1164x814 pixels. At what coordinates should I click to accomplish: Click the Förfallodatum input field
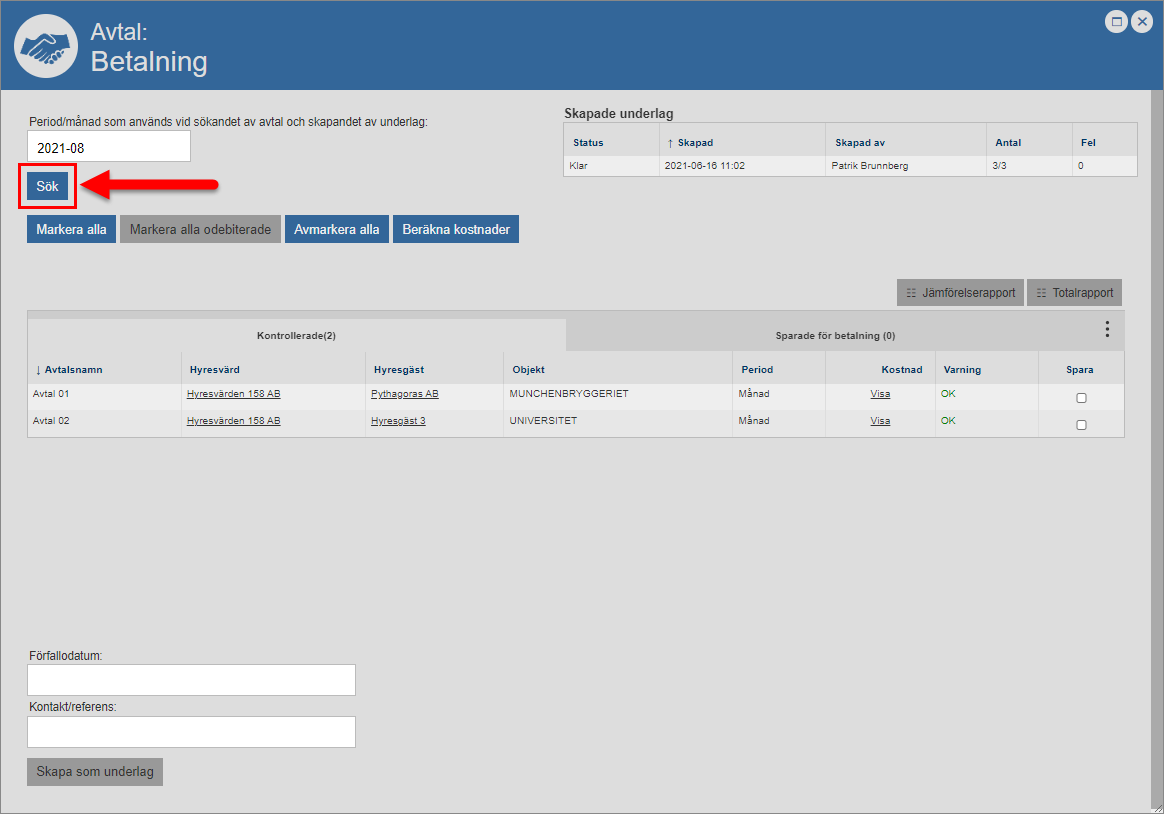pyautogui.click(x=191, y=680)
